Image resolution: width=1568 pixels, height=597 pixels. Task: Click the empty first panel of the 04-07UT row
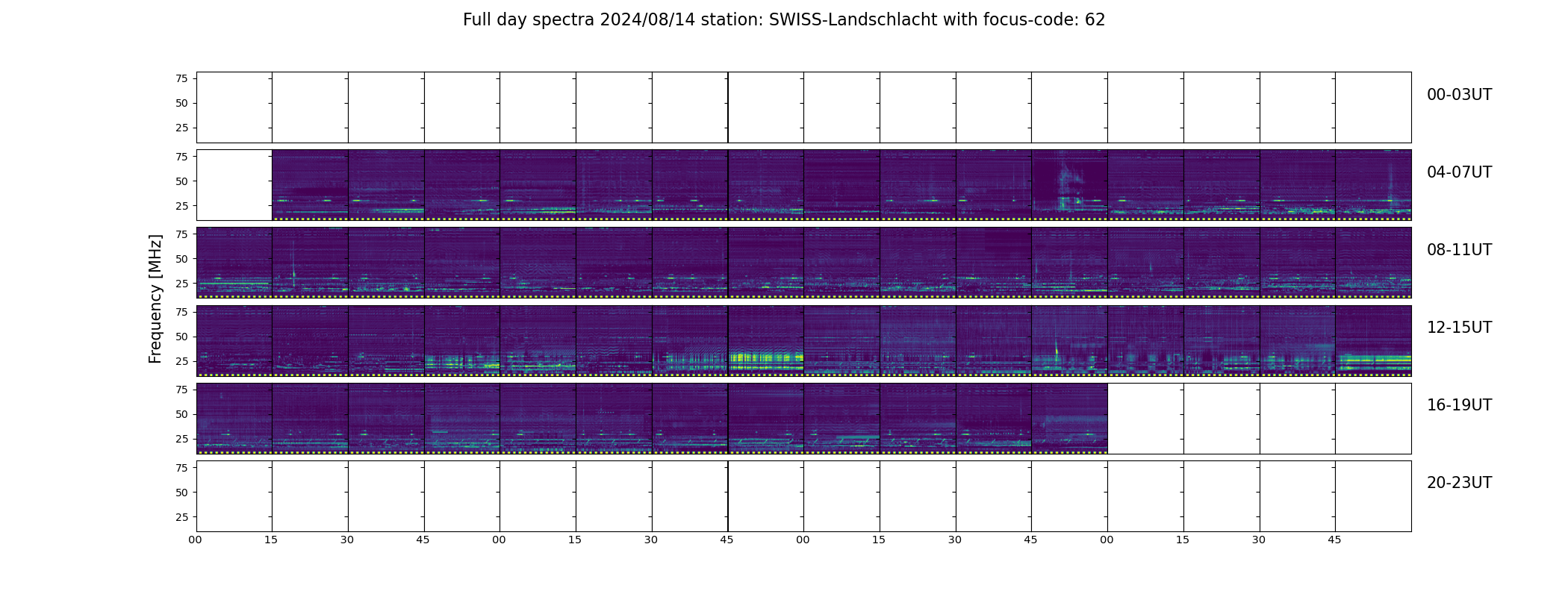(x=234, y=185)
